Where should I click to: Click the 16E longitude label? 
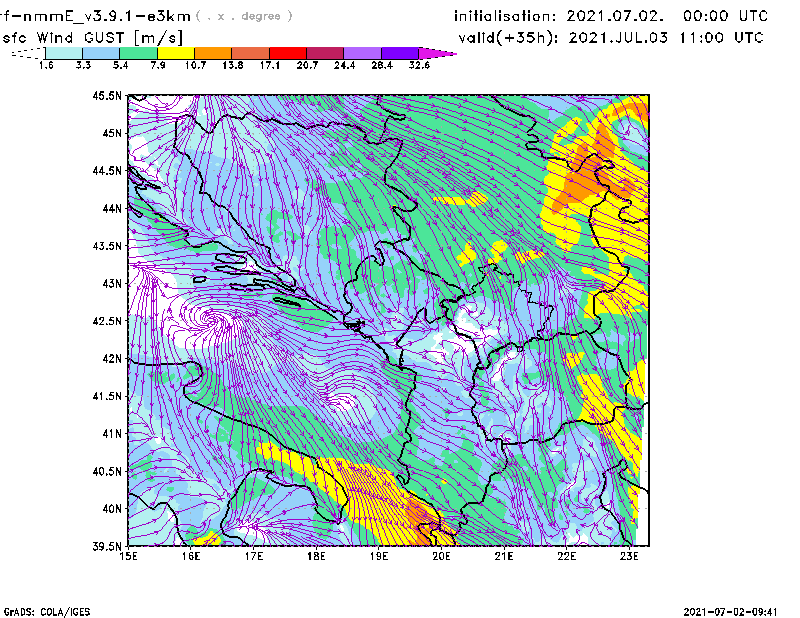[191, 556]
